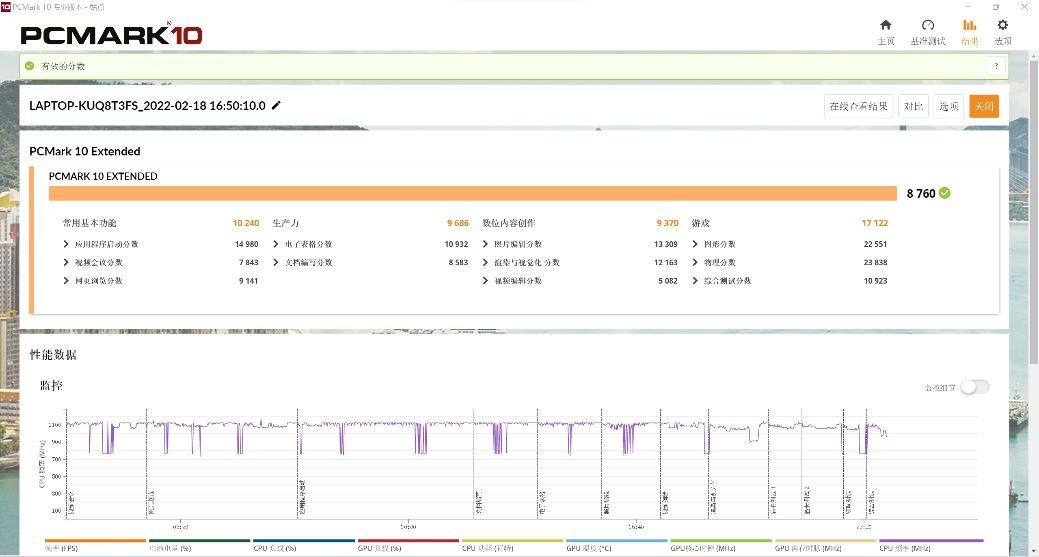Toggle the 监控细节 switch

pyautogui.click(x=975, y=387)
